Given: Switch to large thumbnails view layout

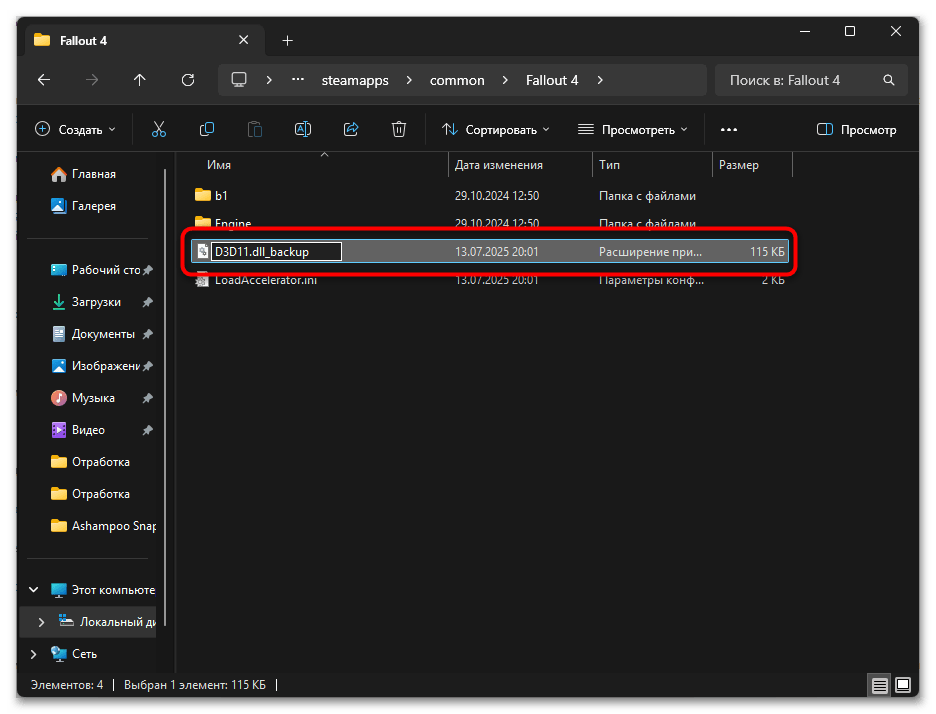Looking at the screenshot, I should point(903,685).
